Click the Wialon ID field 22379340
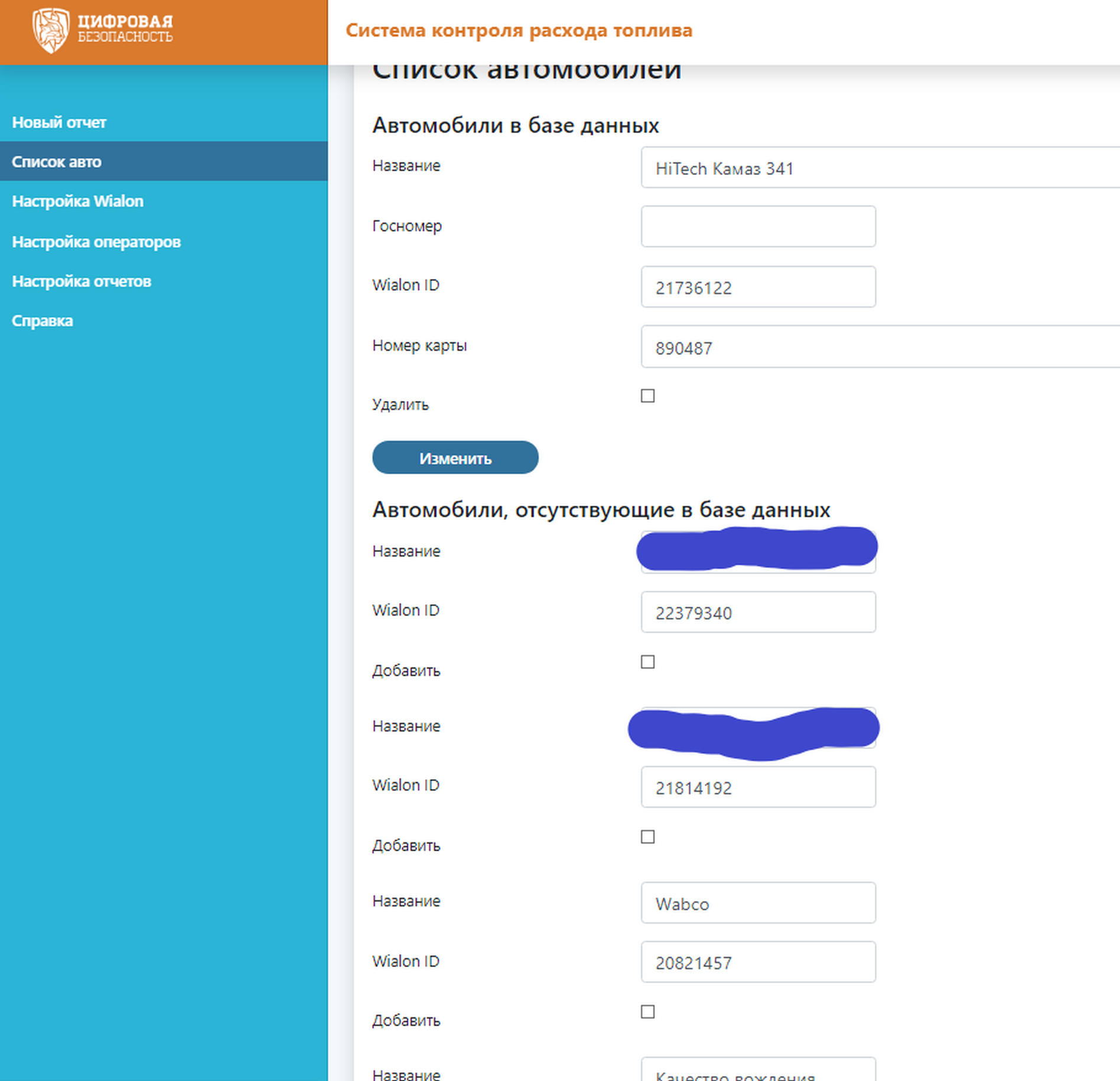Viewport: 1120px width, 1081px height. tap(758, 612)
